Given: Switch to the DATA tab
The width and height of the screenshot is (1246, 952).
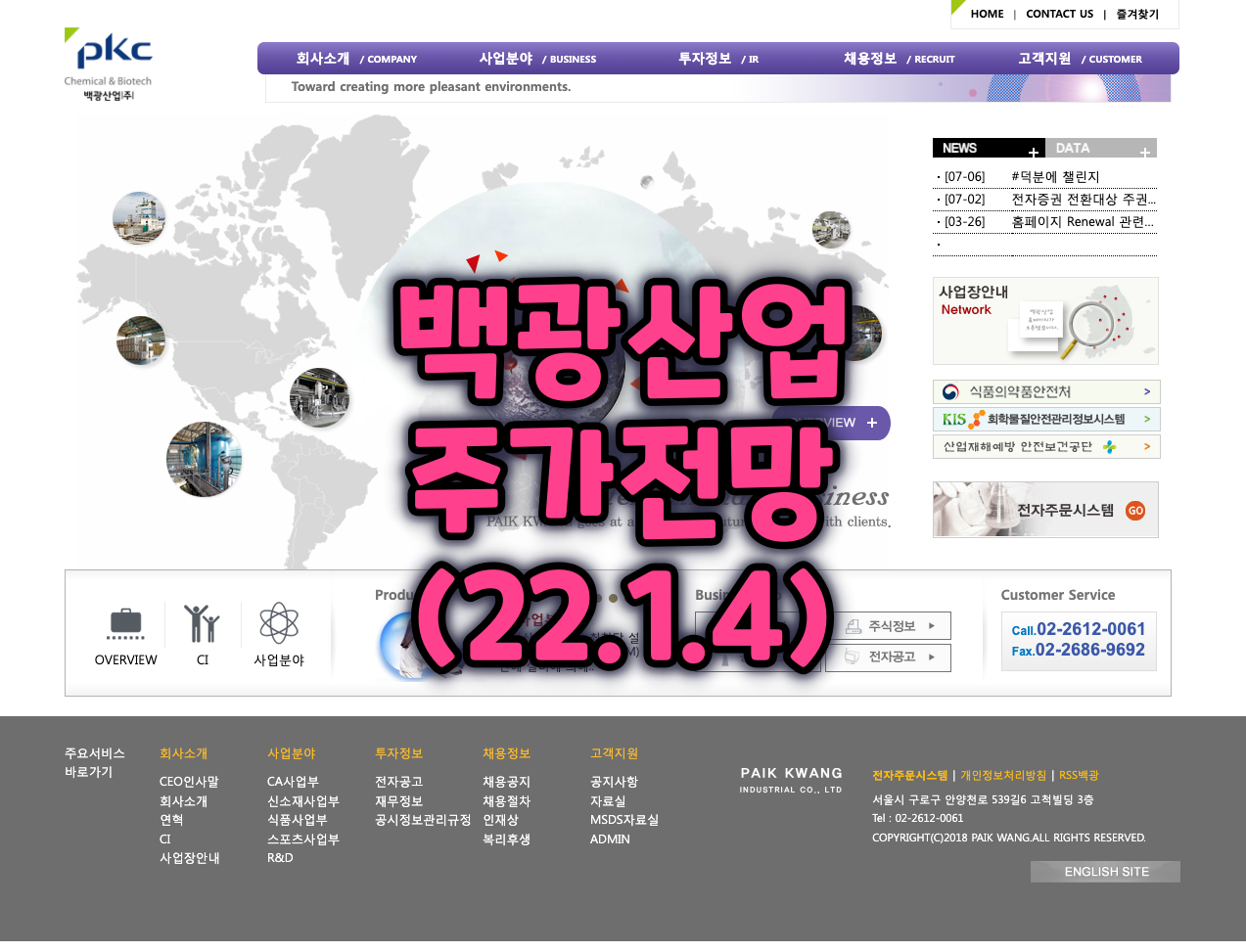Looking at the screenshot, I should pyautogui.click(x=1101, y=148).
